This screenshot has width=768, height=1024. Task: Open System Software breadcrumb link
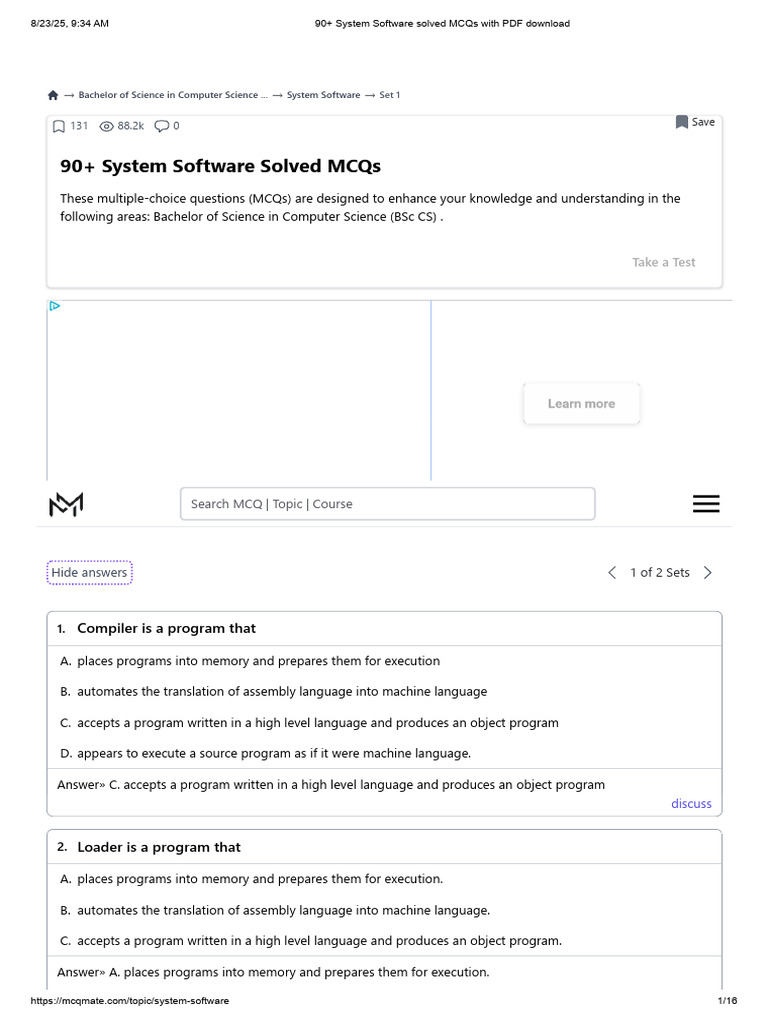pyautogui.click(x=323, y=95)
